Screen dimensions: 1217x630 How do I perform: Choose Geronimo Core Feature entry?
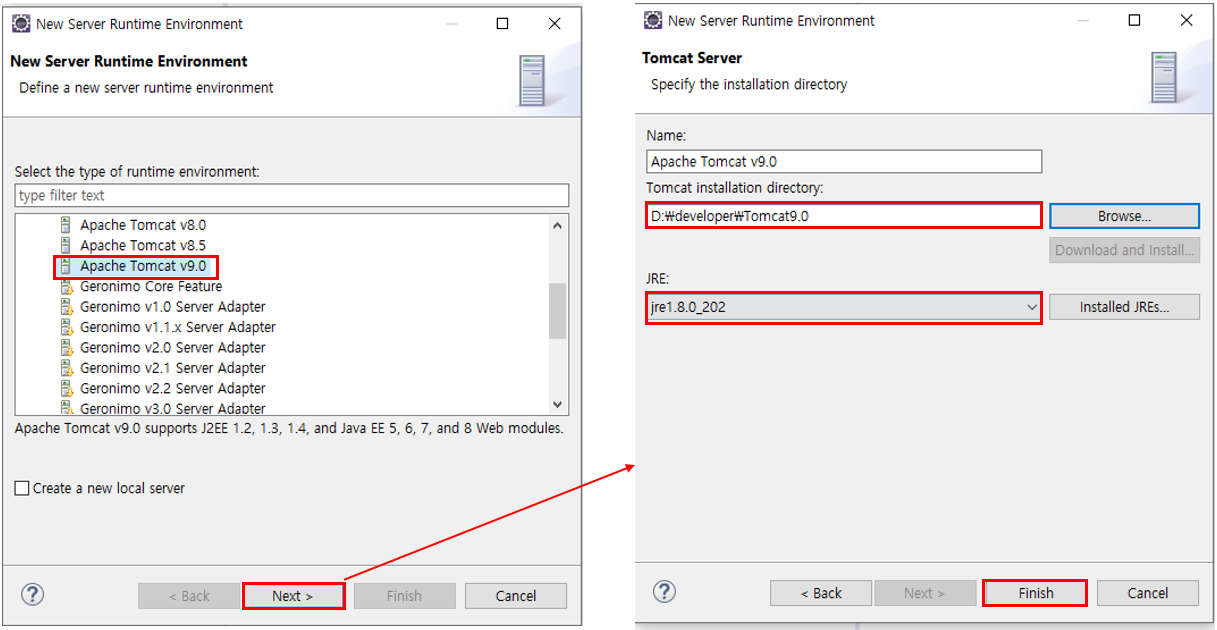pyautogui.click(x=151, y=286)
